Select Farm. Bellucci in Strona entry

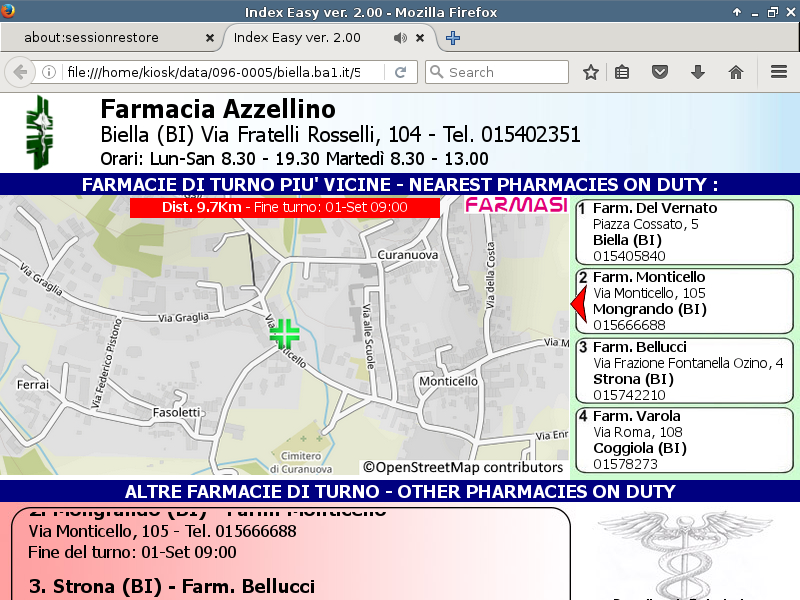click(x=684, y=370)
